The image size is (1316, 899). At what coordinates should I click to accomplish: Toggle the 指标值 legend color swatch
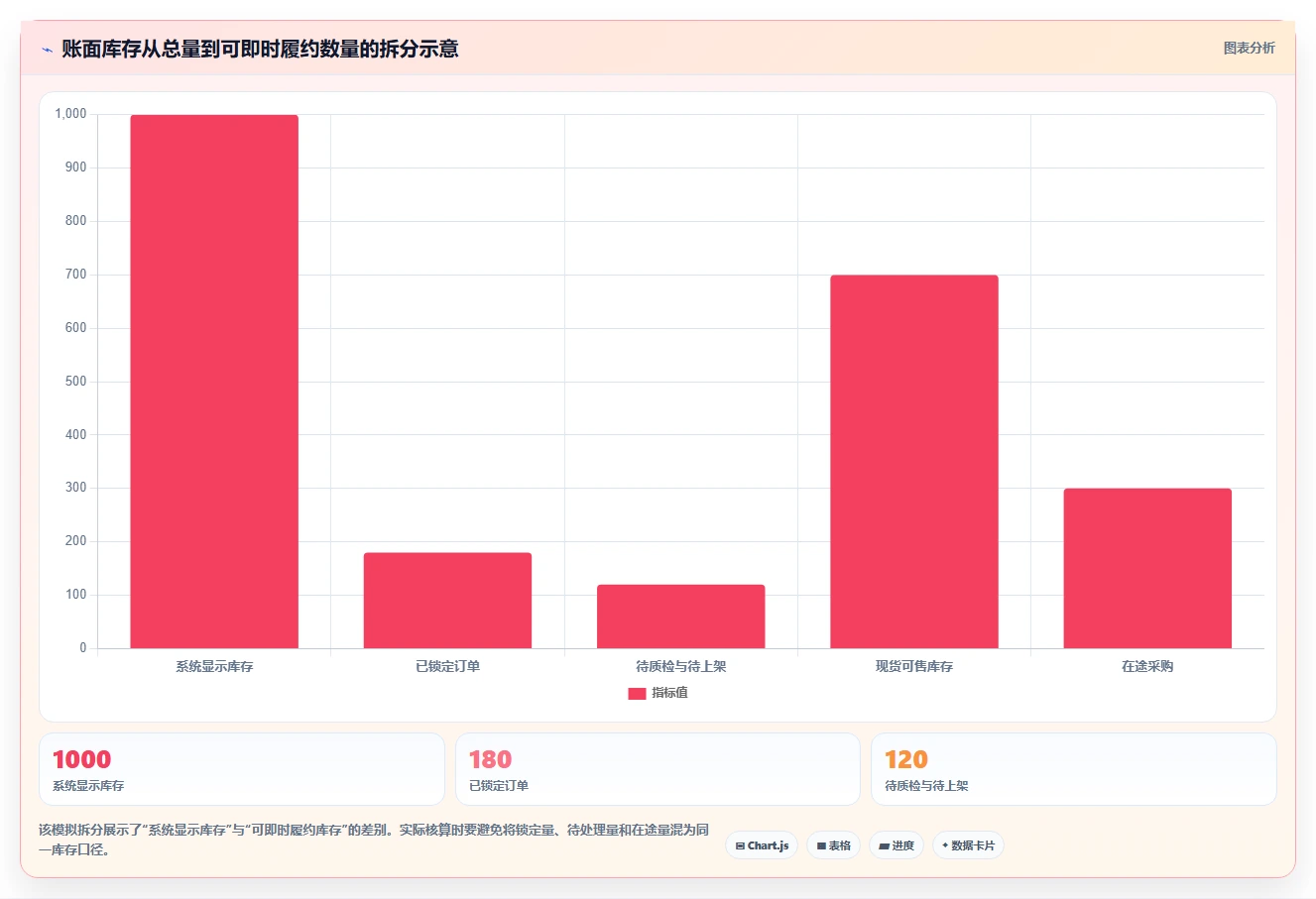pos(637,693)
